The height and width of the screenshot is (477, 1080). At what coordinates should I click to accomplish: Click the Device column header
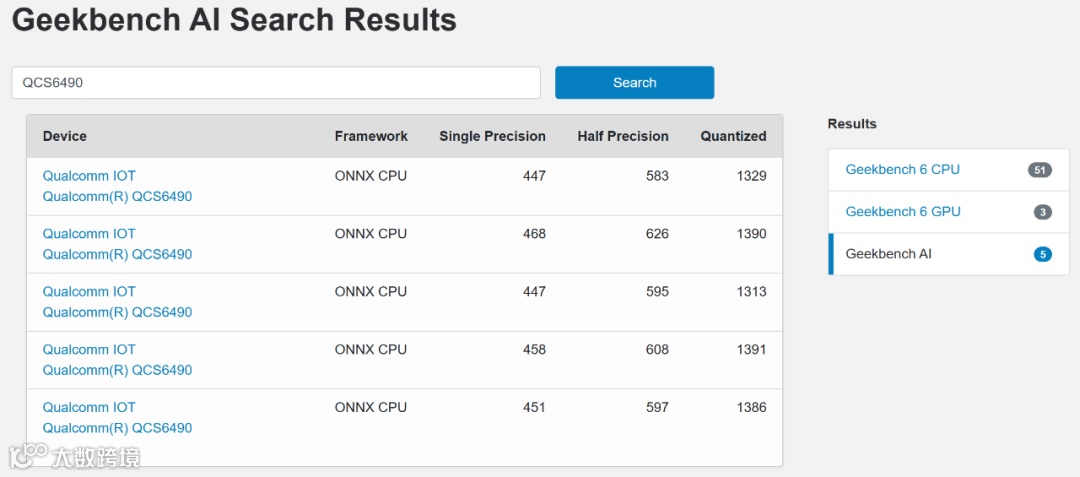tap(65, 136)
